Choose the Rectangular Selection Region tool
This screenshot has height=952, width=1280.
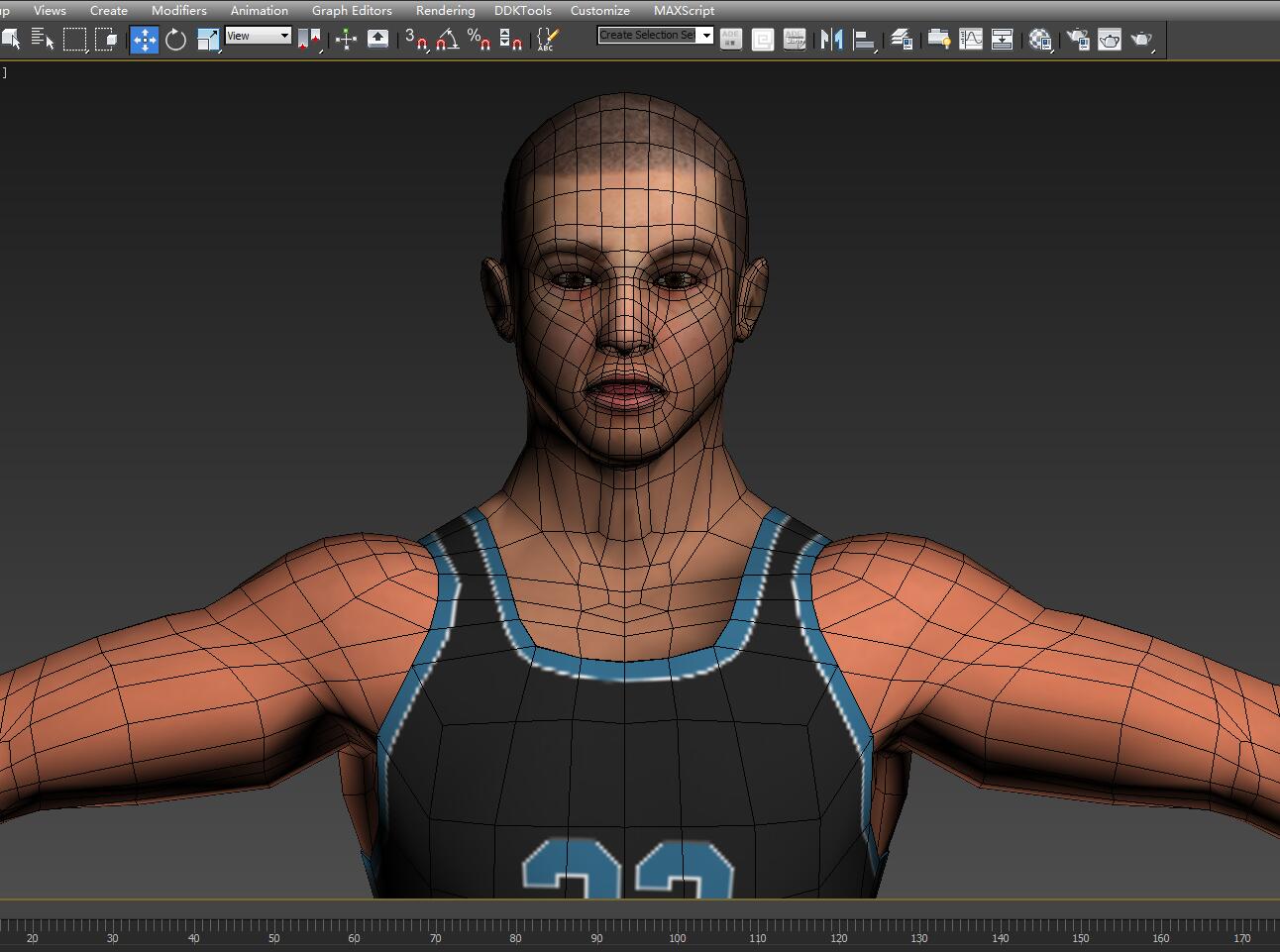(x=75, y=40)
